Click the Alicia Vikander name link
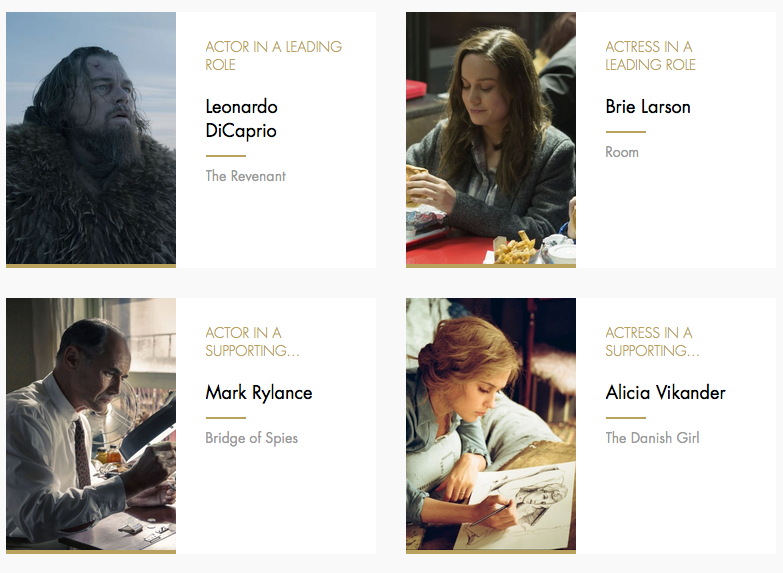The width and height of the screenshot is (783, 573). (665, 393)
